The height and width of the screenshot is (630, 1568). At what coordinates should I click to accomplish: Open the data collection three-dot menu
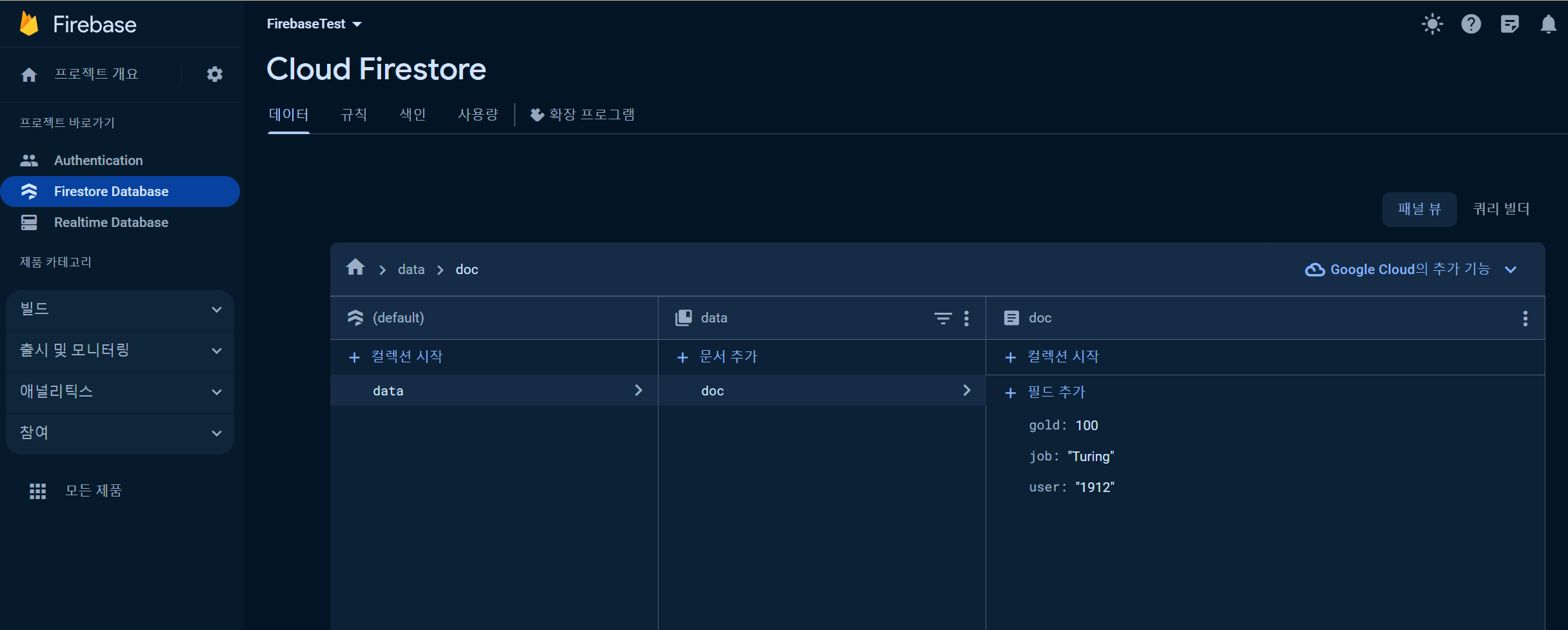coord(966,318)
